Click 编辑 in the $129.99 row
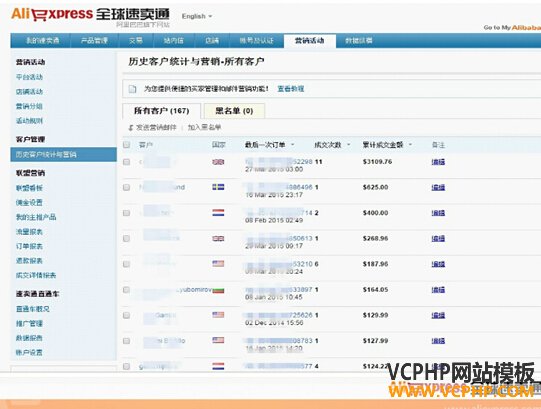 [x=438, y=315]
